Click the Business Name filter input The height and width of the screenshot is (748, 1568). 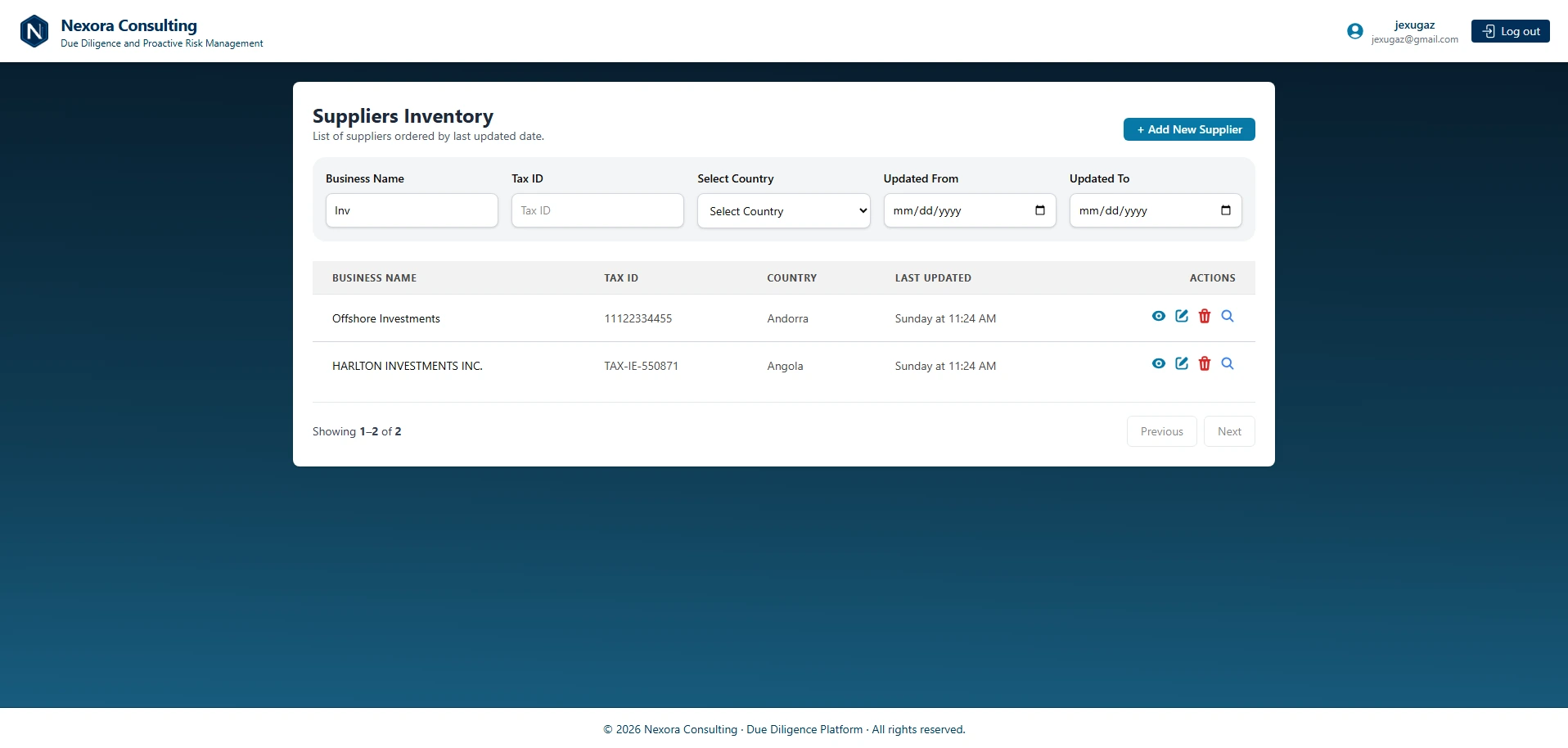(x=412, y=210)
